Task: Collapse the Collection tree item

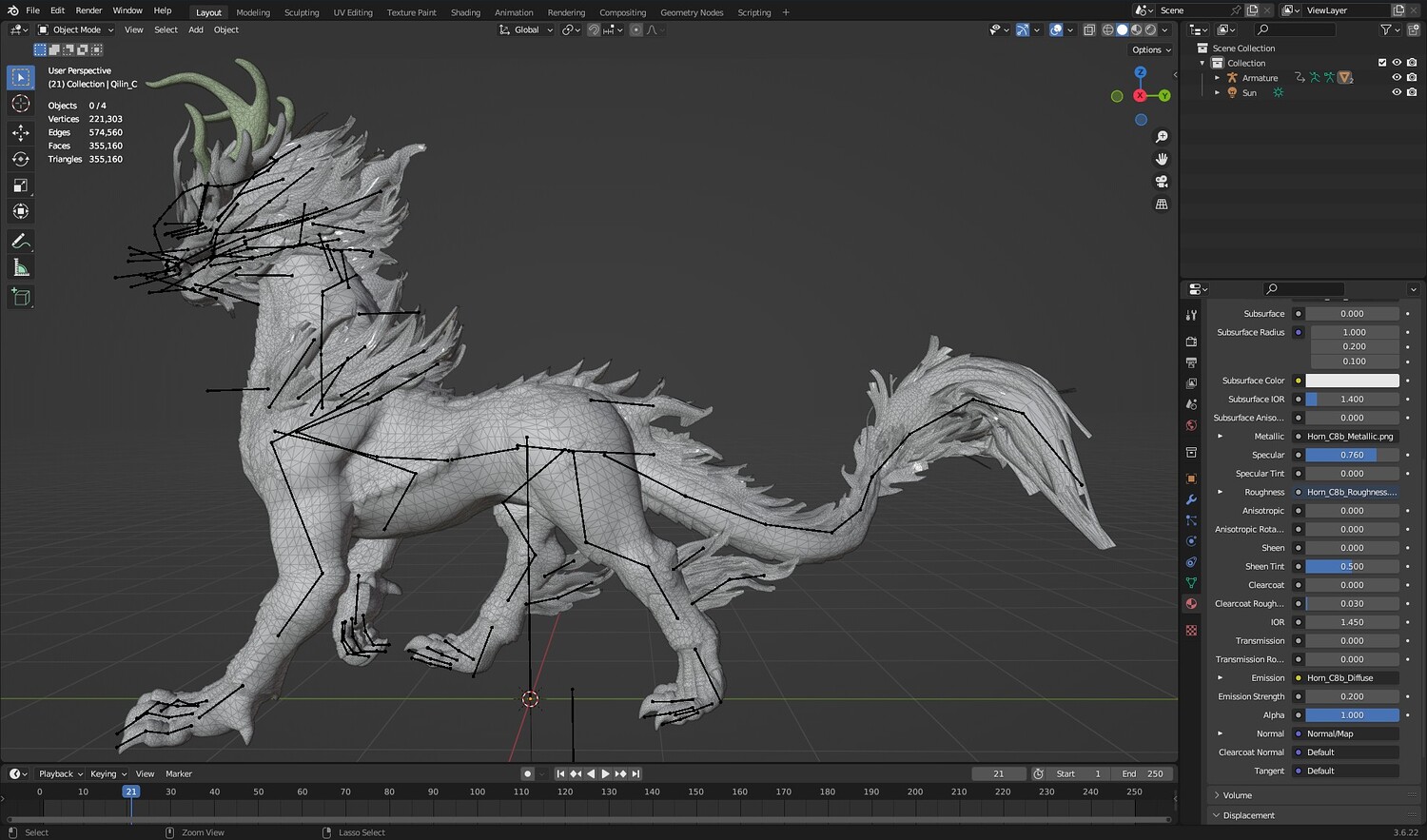Action: pos(1202,63)
